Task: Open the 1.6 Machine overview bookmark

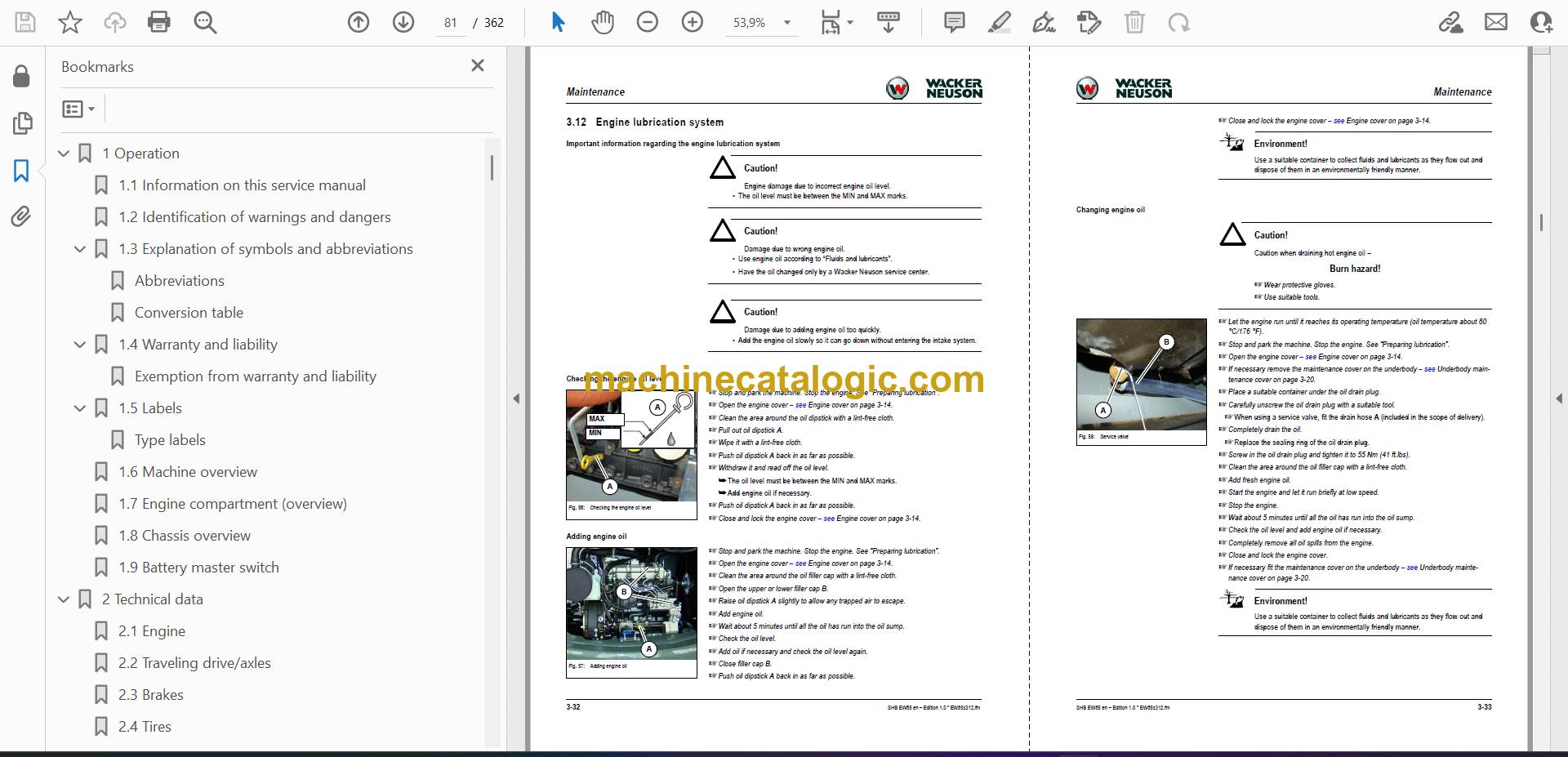Action: click(188, 472)
